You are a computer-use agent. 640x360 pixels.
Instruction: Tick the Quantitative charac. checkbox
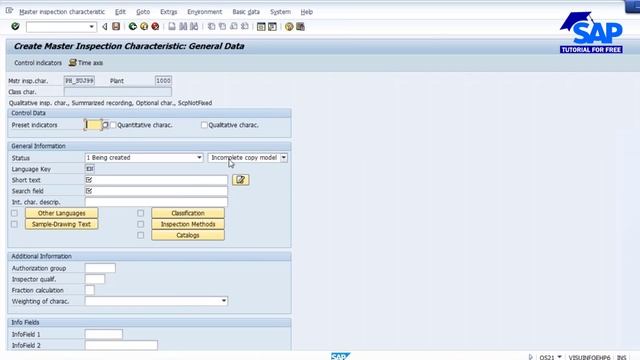coord(113,125)
